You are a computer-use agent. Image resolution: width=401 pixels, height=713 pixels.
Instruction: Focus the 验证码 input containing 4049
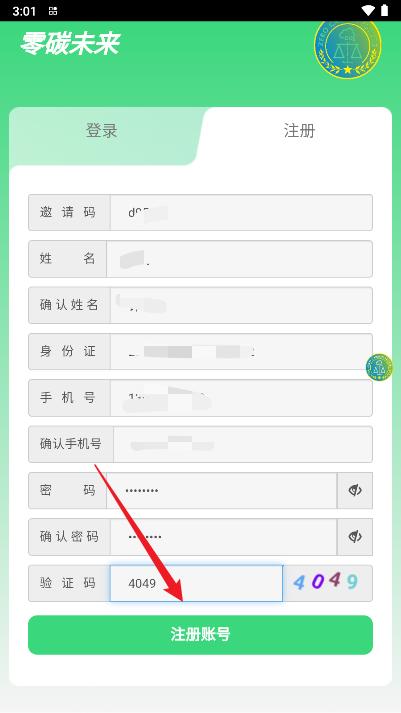[x=196, y=583]
